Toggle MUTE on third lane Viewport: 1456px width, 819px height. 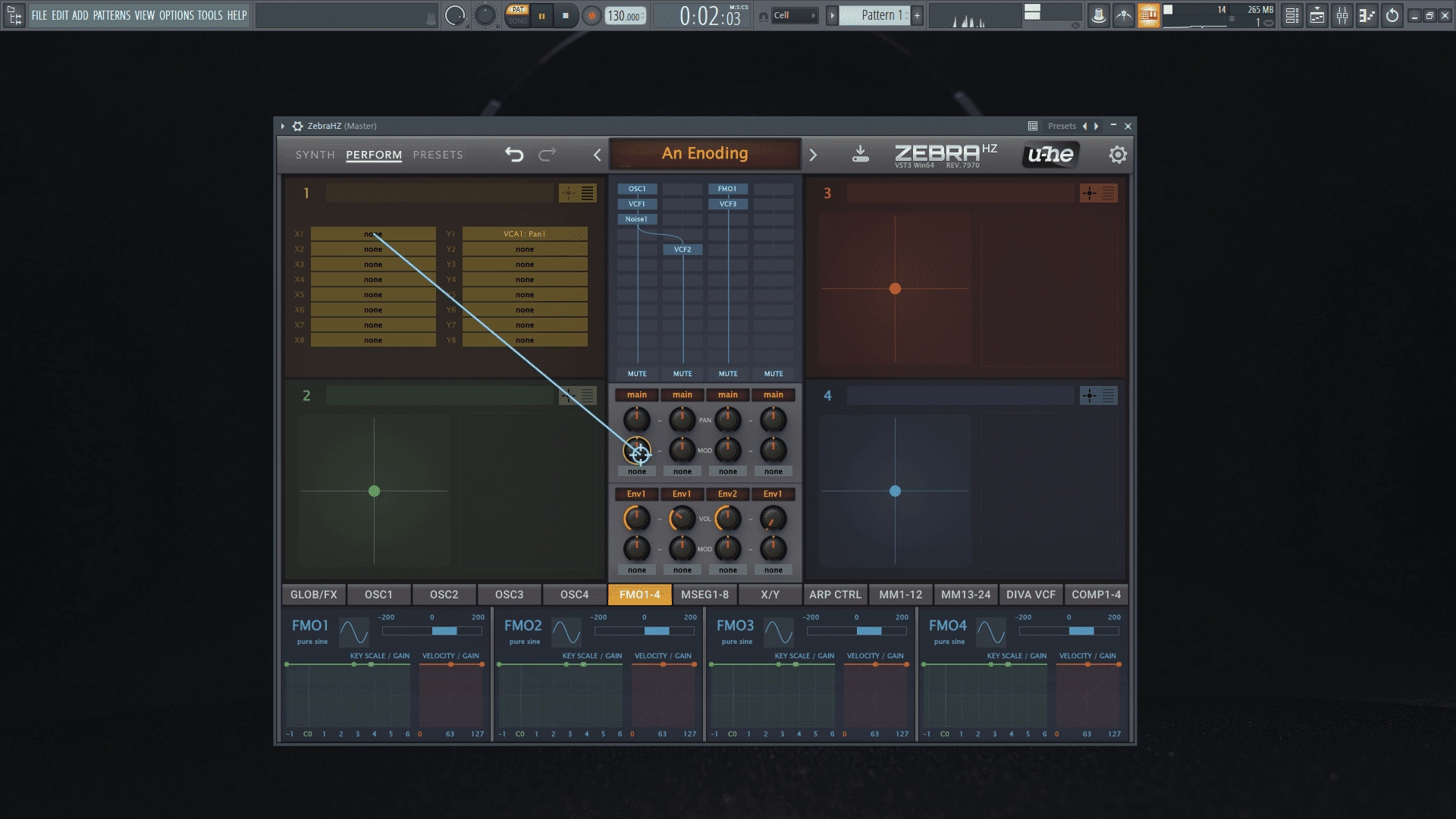coord(728,374)
